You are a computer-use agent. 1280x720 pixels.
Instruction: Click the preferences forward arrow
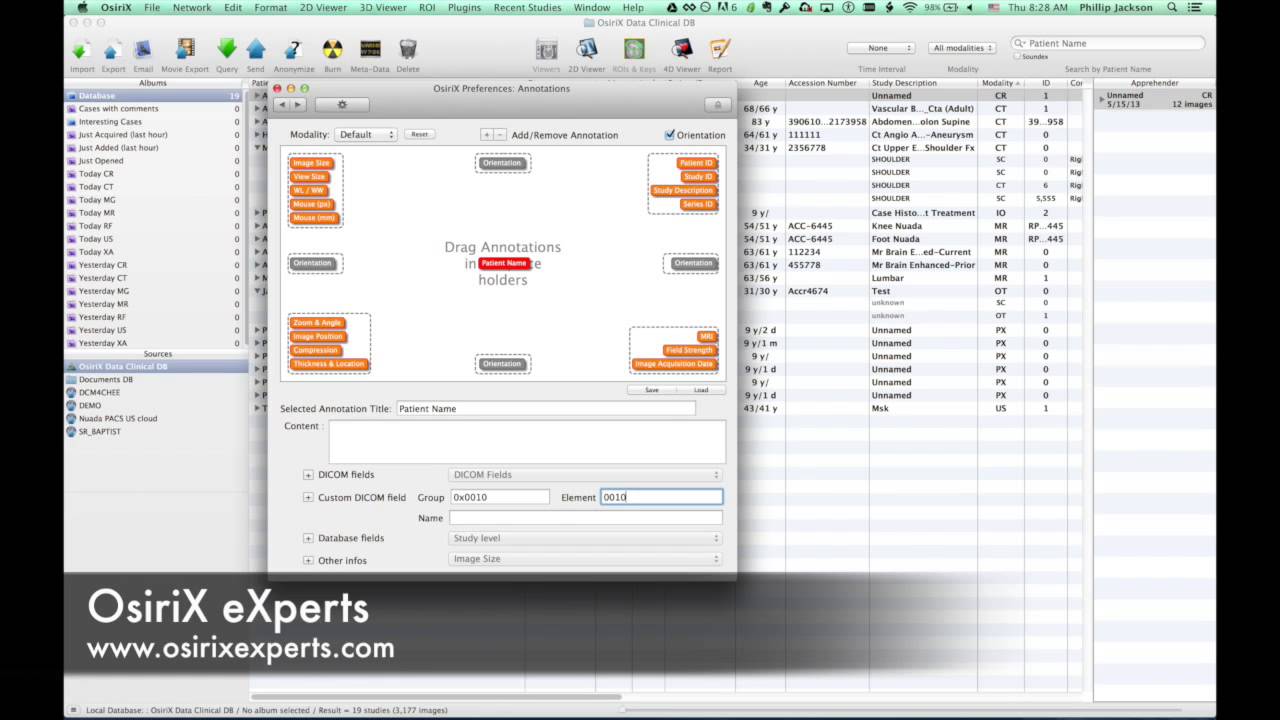click(297, 105)
